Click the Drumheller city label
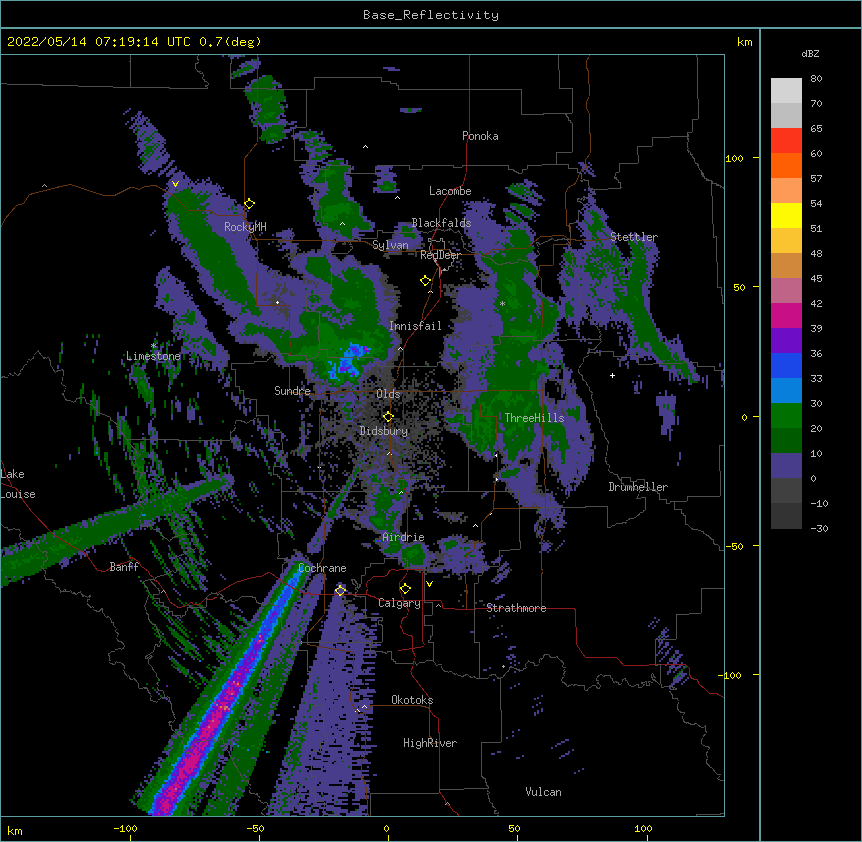The height and width of the screenshot is (842, 862). (x=638, y=487)
